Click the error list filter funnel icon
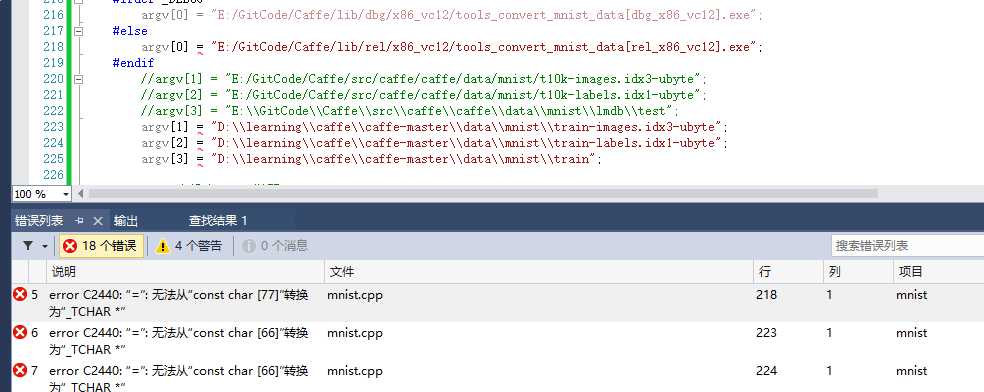The width and height of the screenshot is (984, 392). tap(28, 246)
